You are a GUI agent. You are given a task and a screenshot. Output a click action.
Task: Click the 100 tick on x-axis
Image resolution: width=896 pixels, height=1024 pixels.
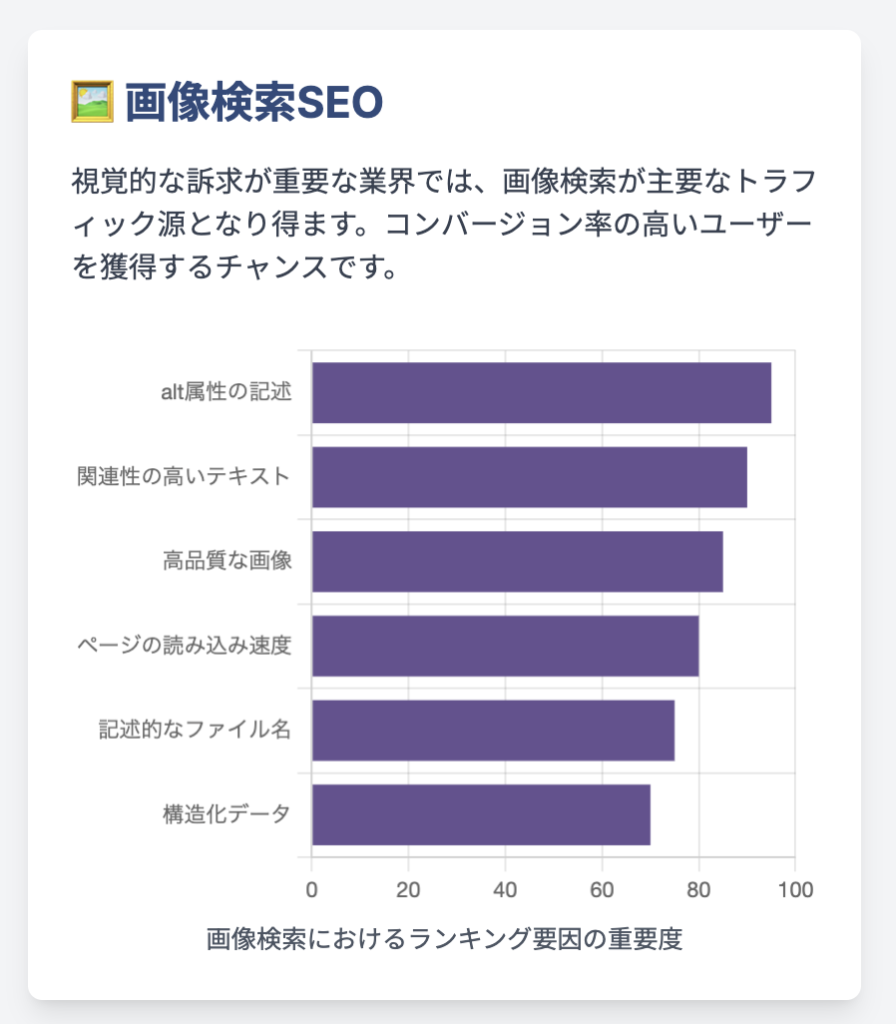point(795,889)
